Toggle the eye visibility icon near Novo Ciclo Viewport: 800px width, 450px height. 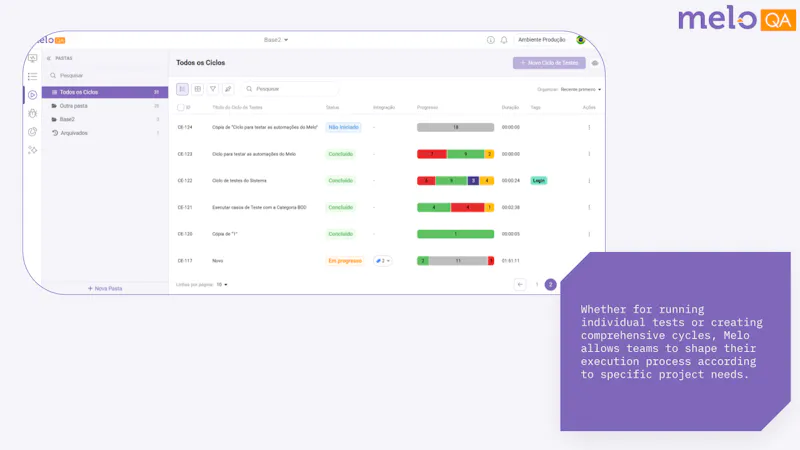(x=595, y=63)
